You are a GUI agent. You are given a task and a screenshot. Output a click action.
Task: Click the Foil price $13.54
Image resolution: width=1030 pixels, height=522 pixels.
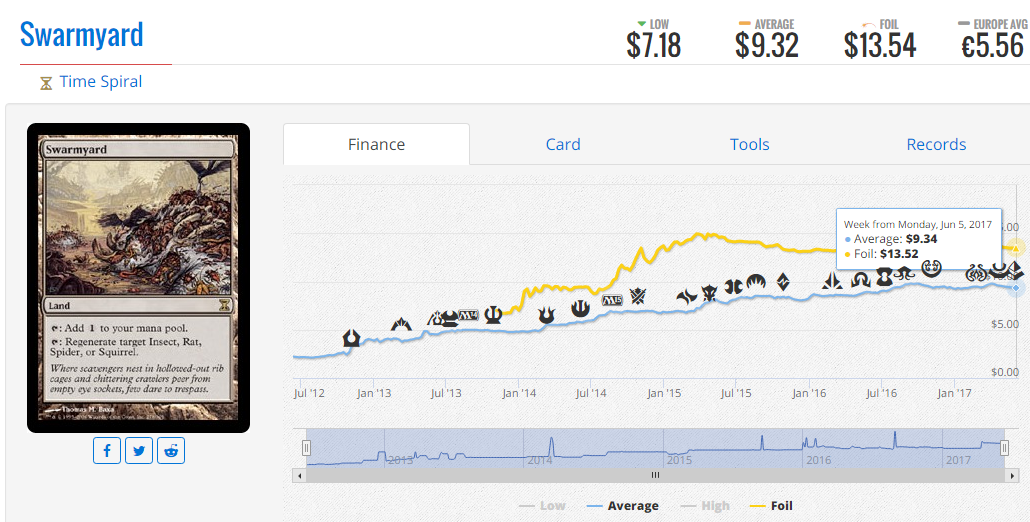(x=880, y=45)
